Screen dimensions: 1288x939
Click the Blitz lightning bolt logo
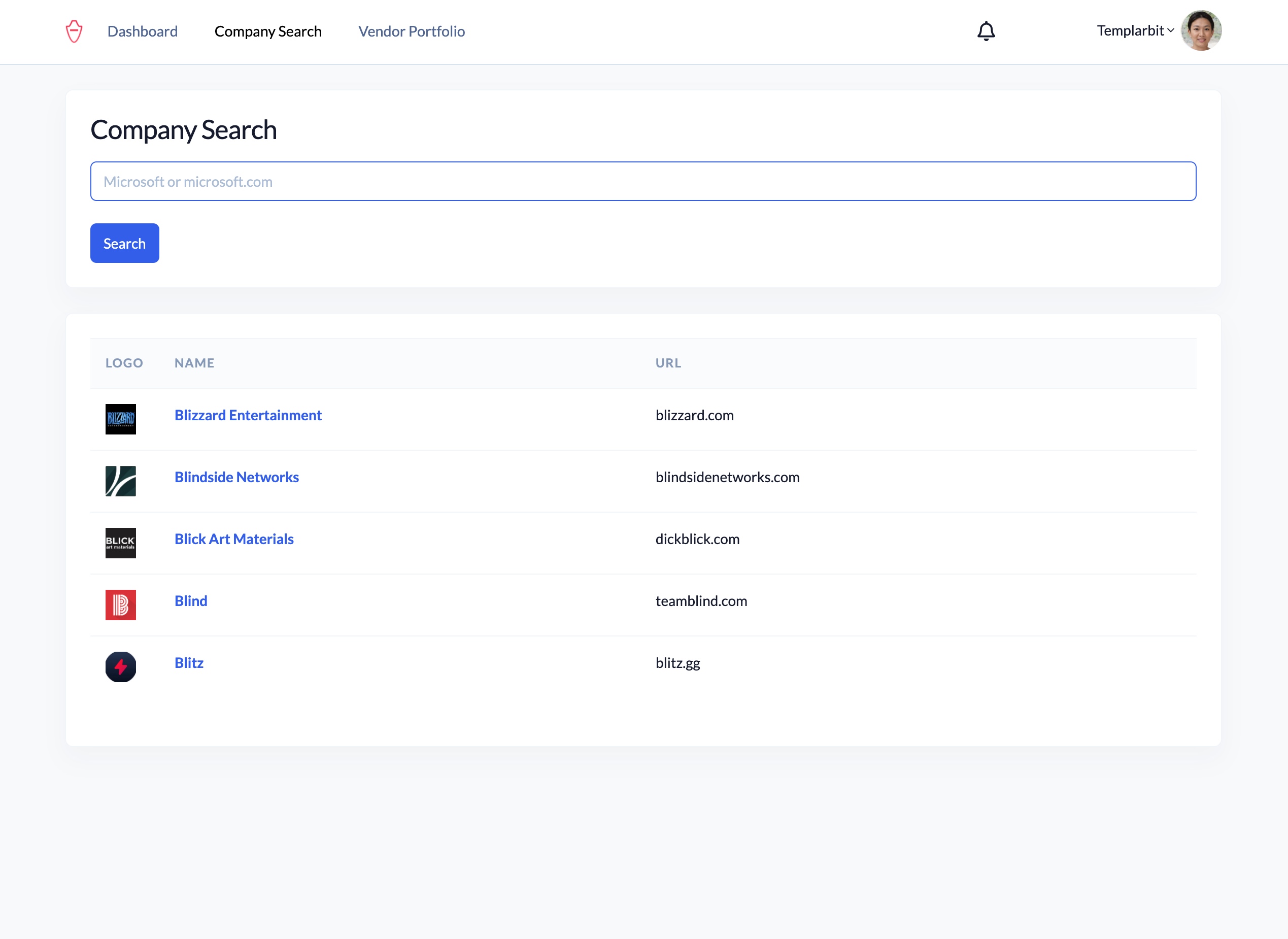tap(120, 667)
